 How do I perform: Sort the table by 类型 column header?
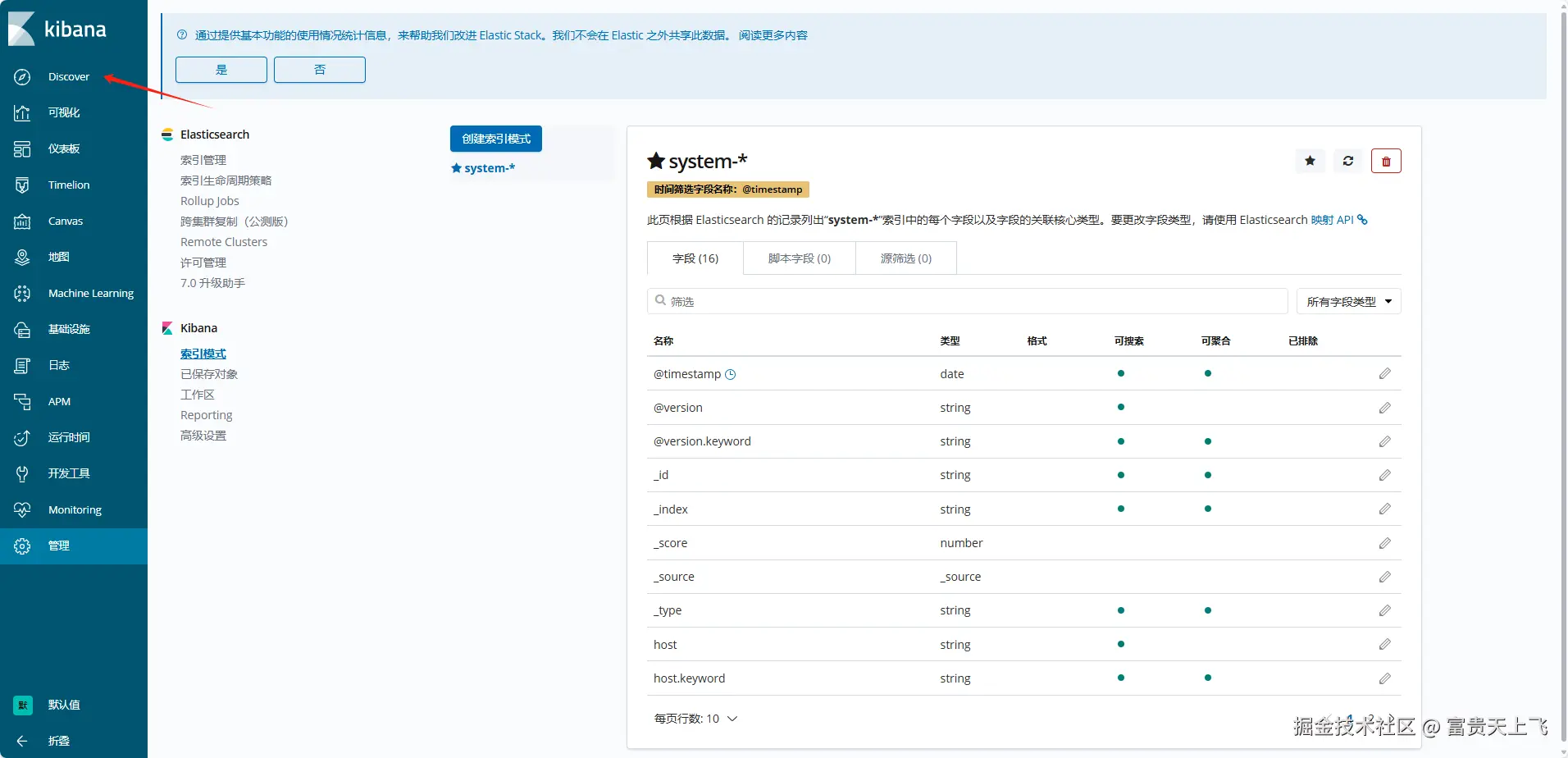pyautogui.click(x=950, y=340)
